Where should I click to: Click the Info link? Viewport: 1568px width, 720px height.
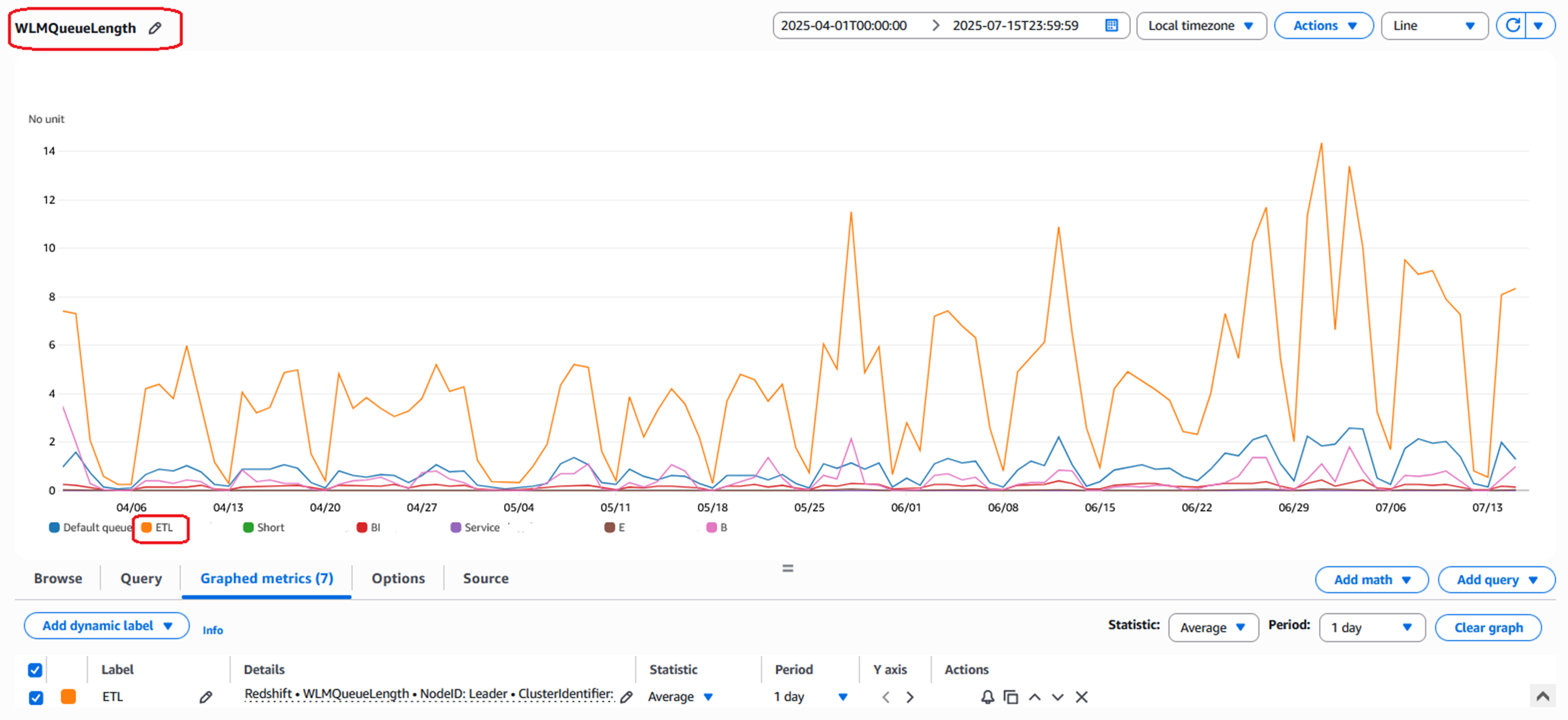point(212,630)
